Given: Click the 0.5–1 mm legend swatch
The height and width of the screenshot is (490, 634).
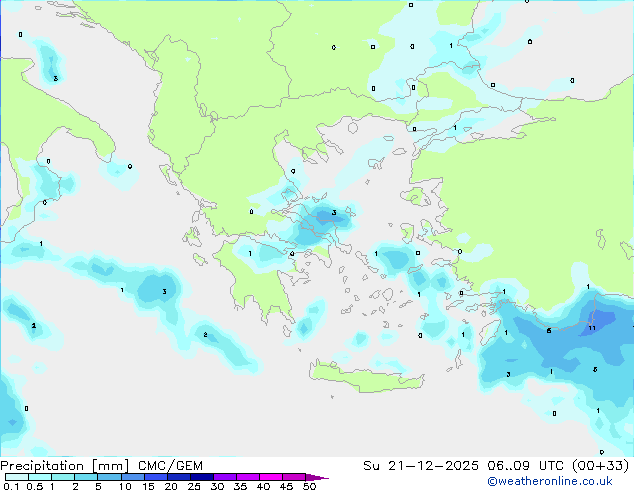Looking at the screenshot, I should [x=40, y=477].
